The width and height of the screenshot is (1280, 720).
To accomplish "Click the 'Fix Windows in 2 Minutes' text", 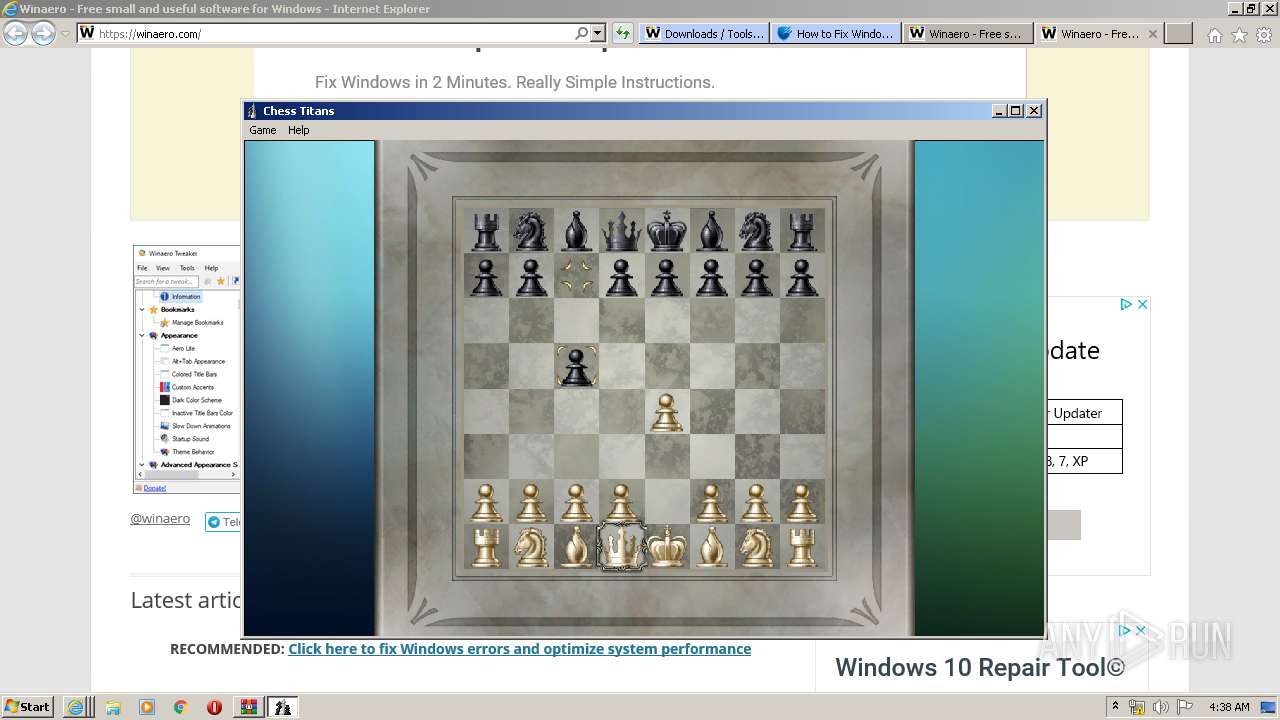I will click(515, 82).
